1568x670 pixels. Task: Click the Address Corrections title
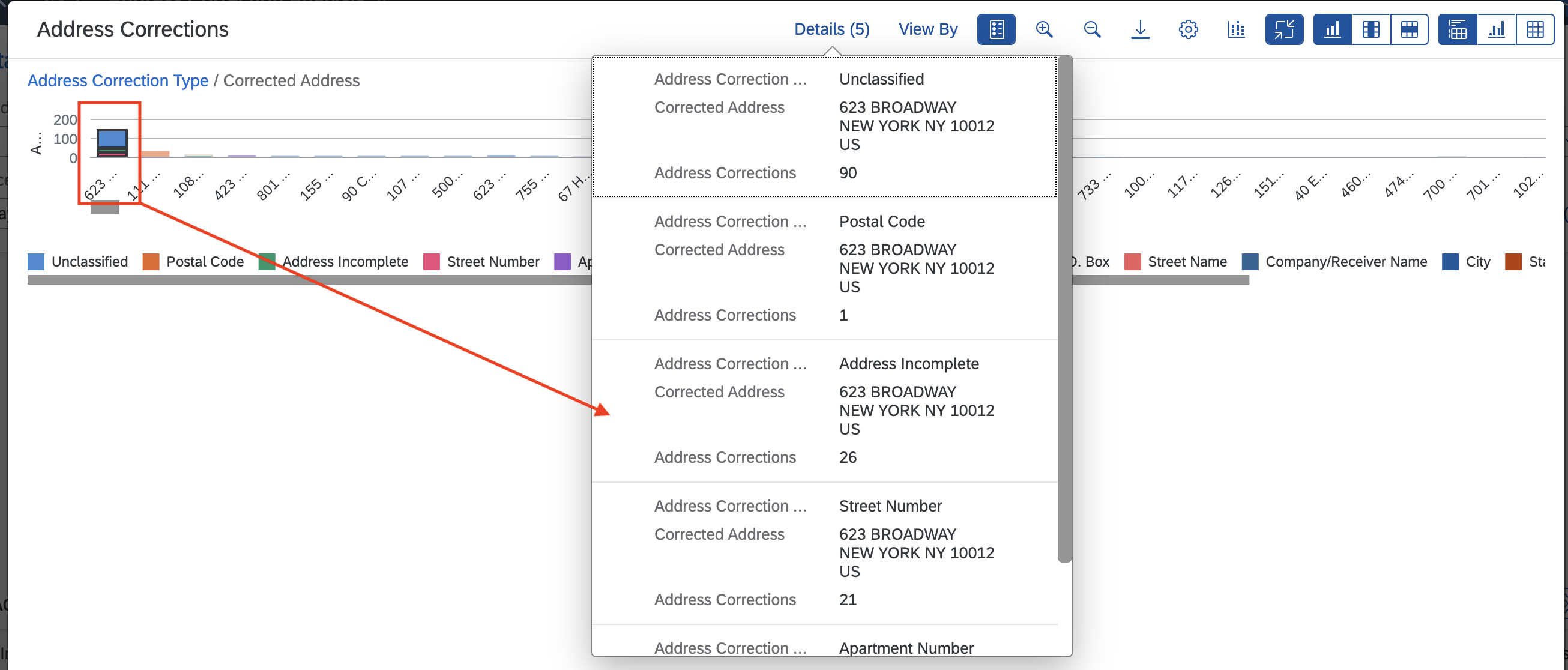coord(133,29)
